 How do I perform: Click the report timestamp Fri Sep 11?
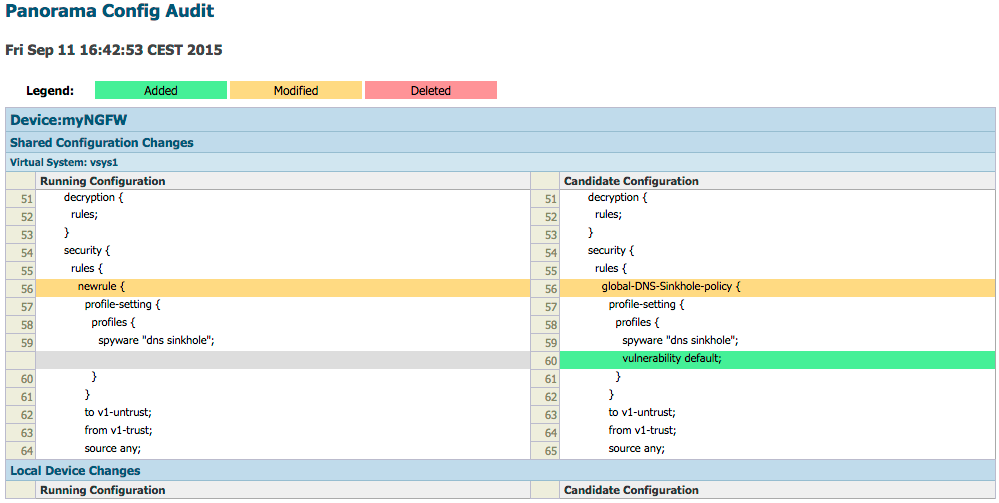coord(114,50)
